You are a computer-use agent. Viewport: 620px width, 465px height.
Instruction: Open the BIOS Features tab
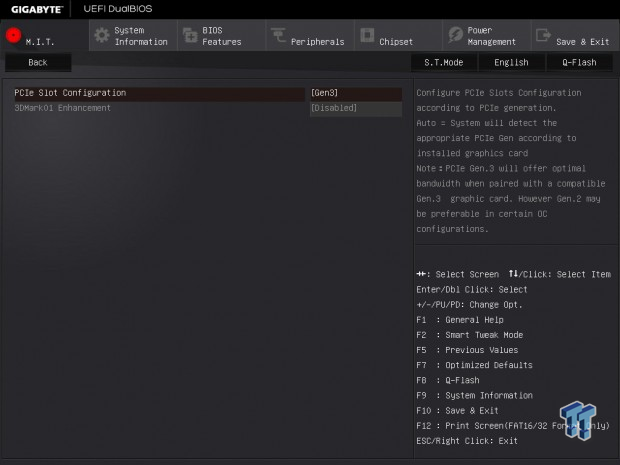tap(221, 35)
